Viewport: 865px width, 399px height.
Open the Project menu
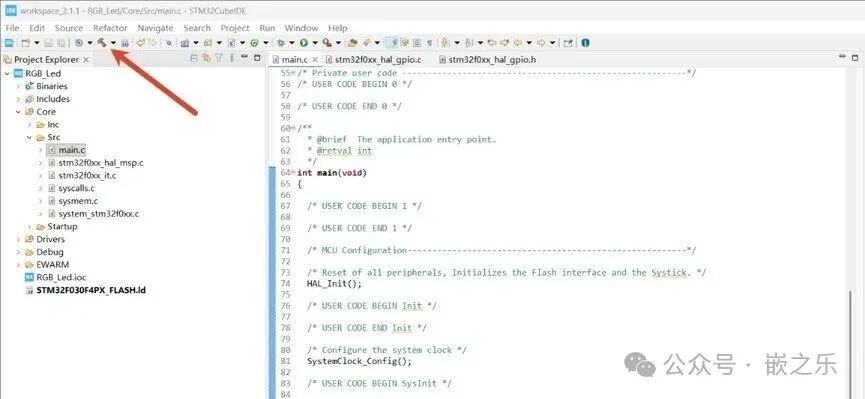[235, 28]
